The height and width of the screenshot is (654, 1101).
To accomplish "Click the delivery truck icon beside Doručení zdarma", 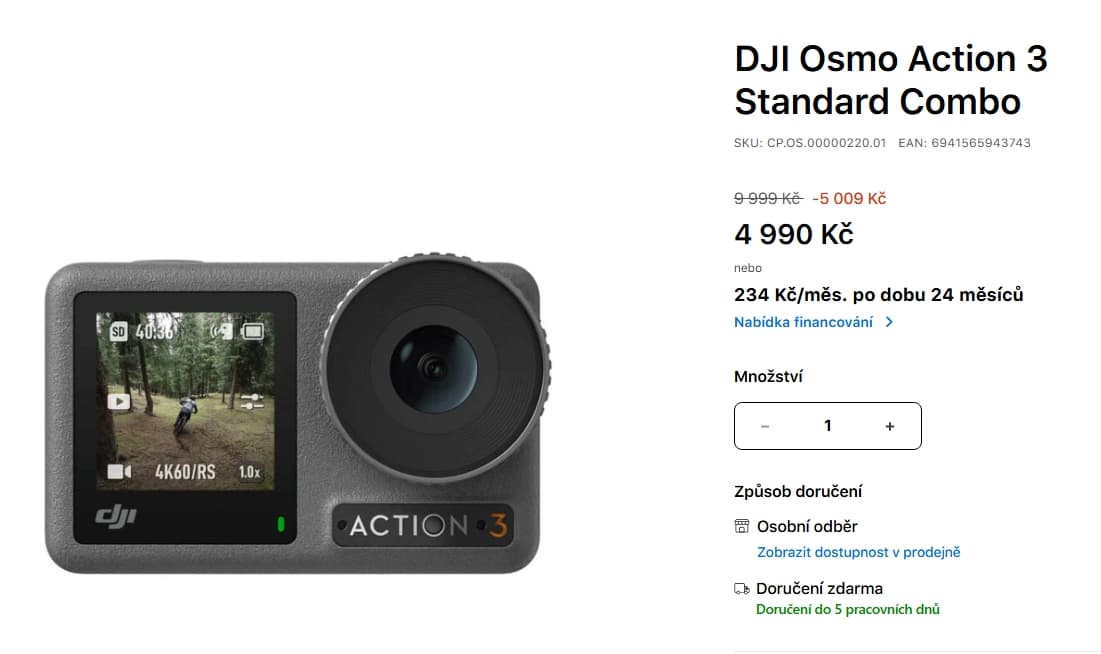I will coord(741,589).
